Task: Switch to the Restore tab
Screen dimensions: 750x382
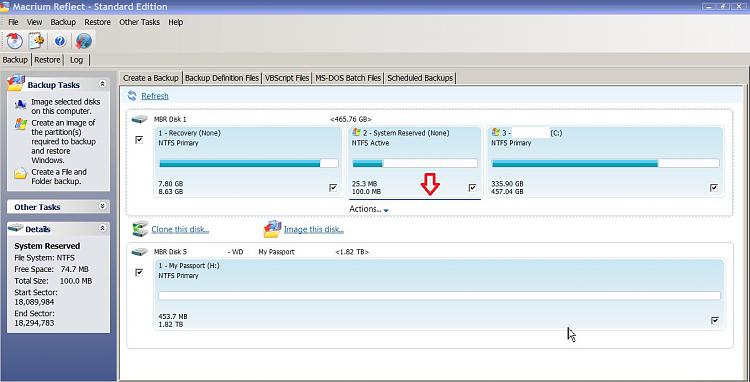Action: 47,60
